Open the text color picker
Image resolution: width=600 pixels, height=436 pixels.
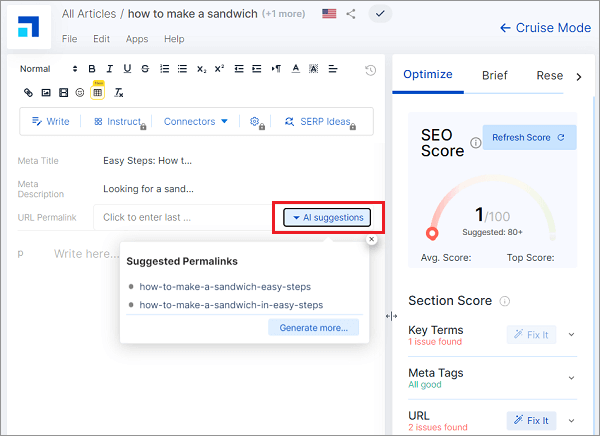click(x=295, y=69)
